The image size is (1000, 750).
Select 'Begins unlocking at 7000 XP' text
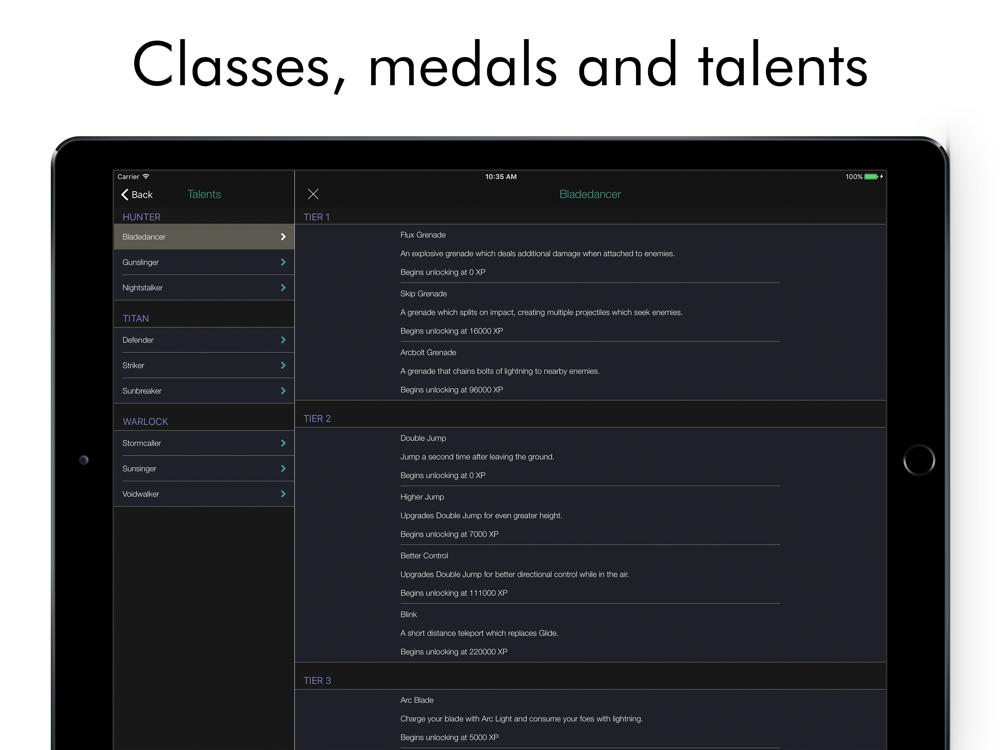pos(449,534)
